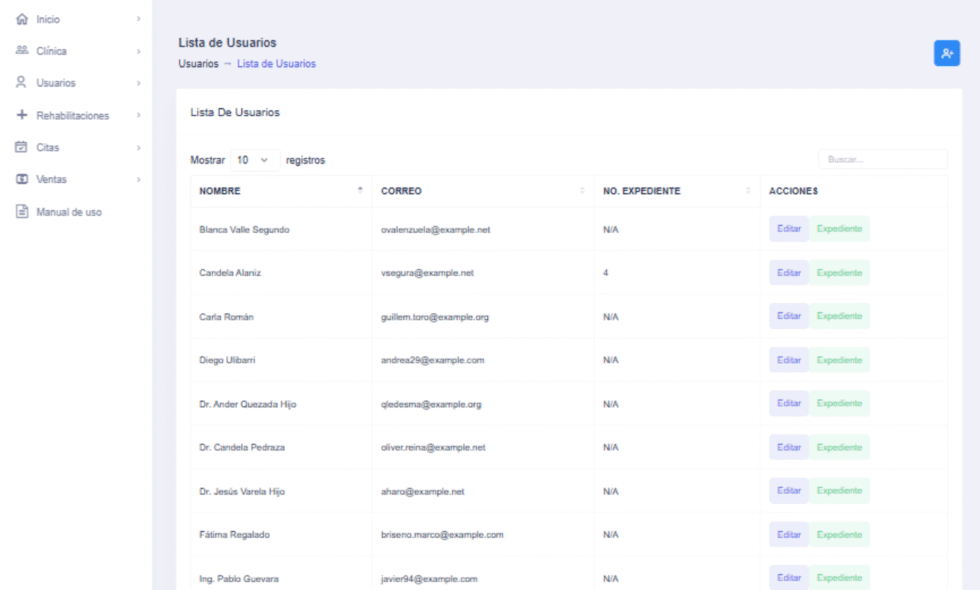Click the Usuarios person icon
Image resolution: width=980 pixels, height=590 pixels.
pyautogui.click(x=20, y=83)
